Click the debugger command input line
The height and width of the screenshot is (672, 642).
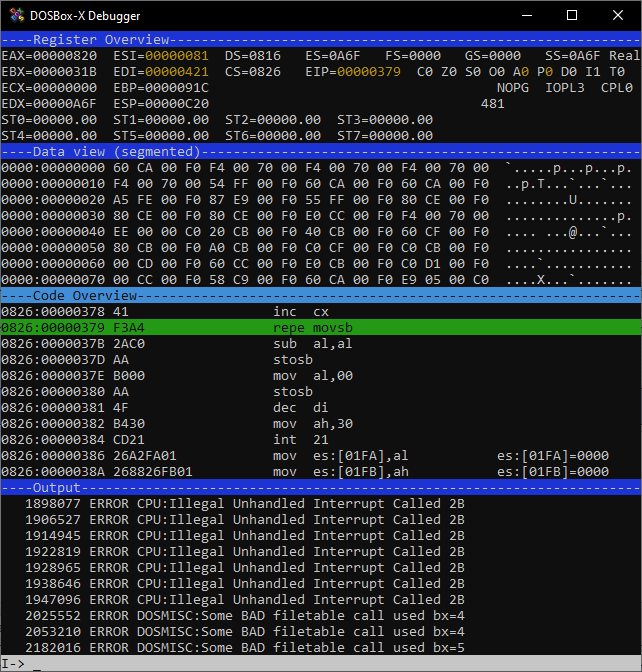click(x=321, y=663)
